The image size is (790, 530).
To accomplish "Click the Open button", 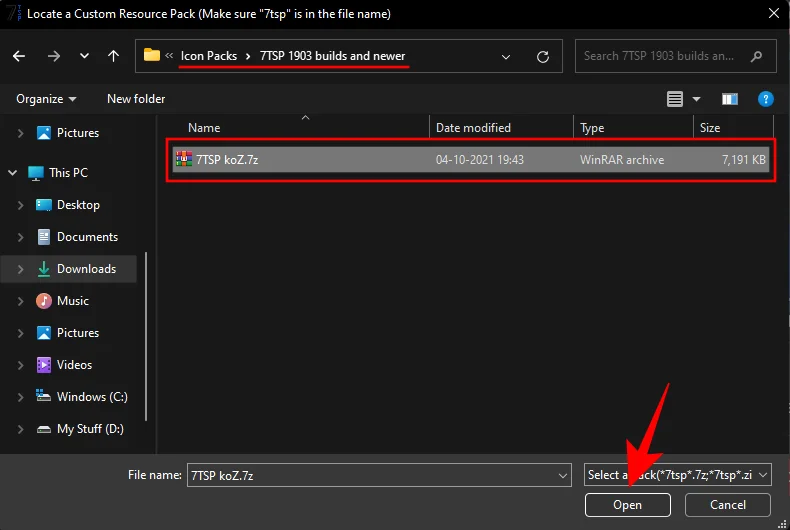I will pyautogui.click(x=627, y=505).
